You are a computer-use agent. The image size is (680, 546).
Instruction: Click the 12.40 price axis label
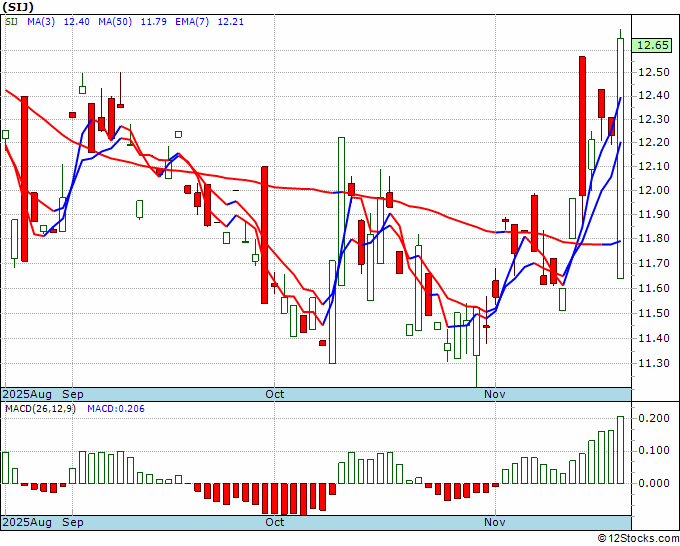tap(654, 95)
